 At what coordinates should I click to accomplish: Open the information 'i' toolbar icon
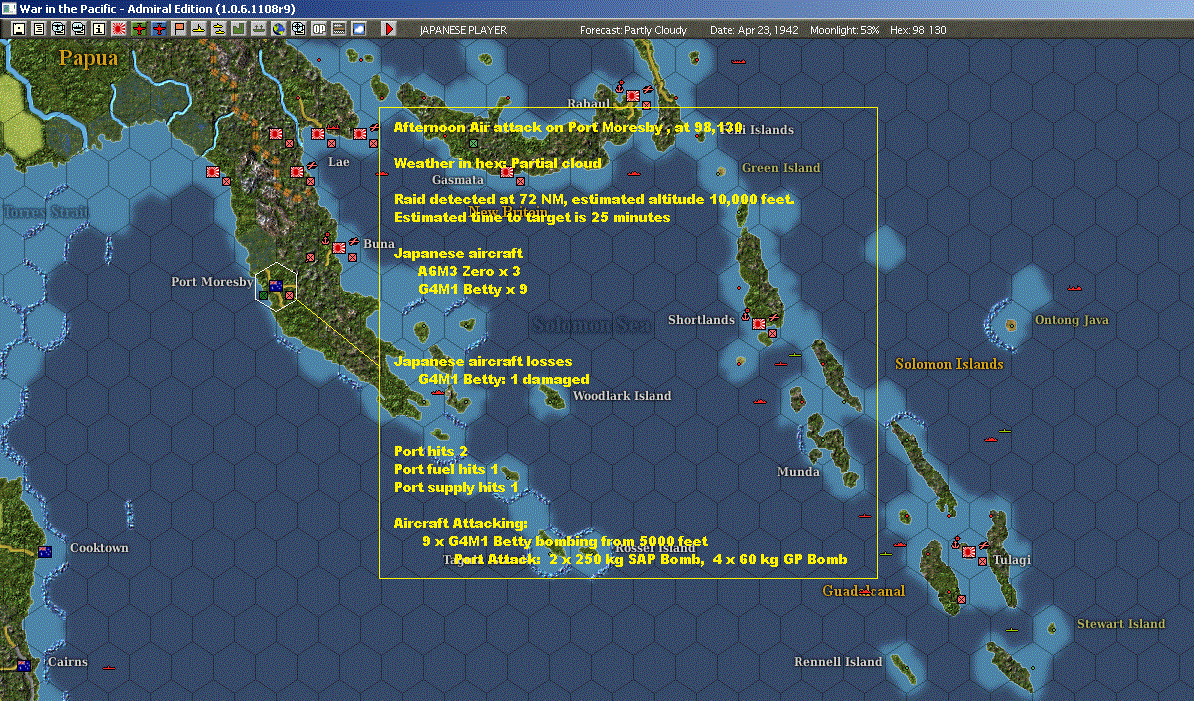(98, 29)
